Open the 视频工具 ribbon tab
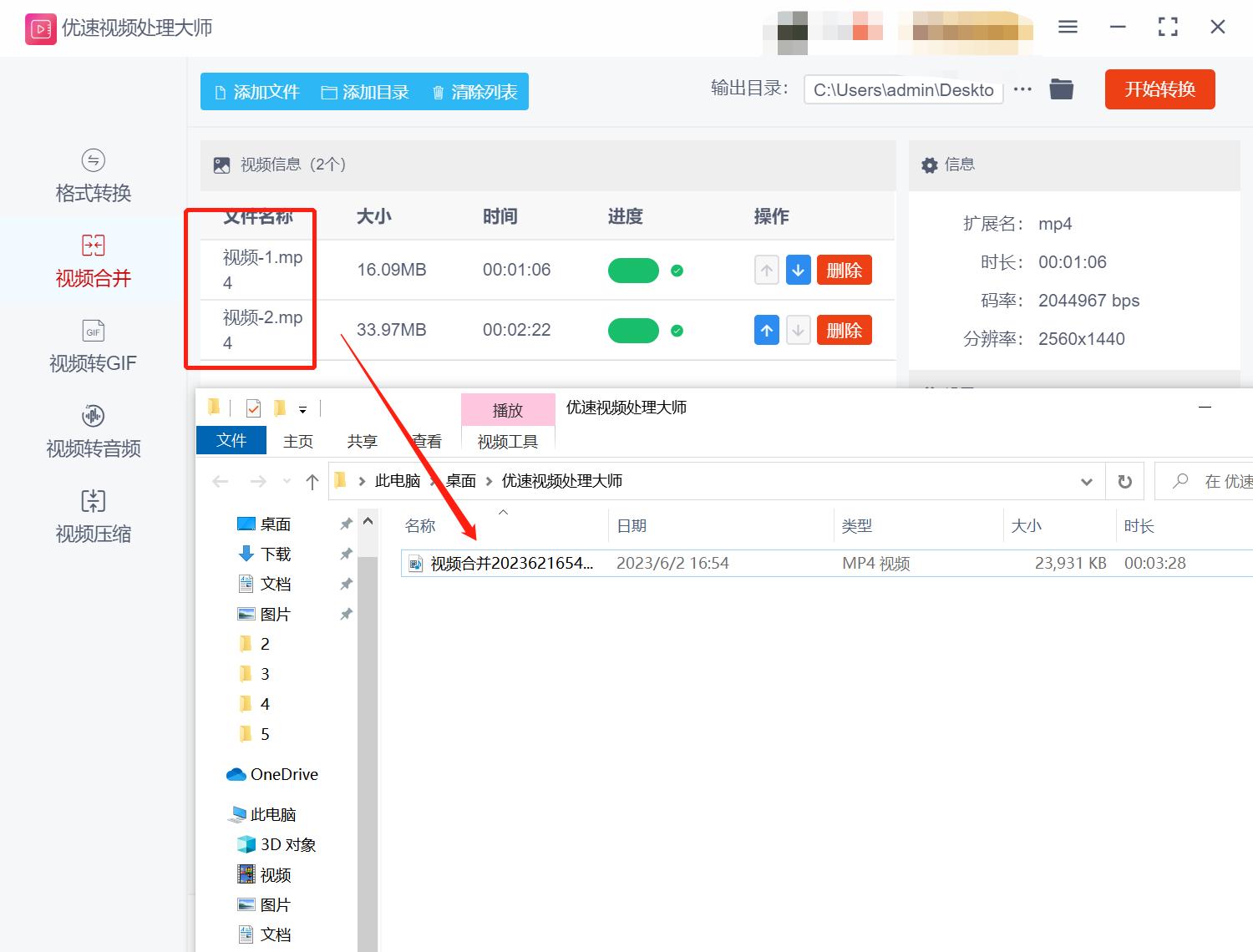This screenshot has height=952, width=1253. [507, 441]
